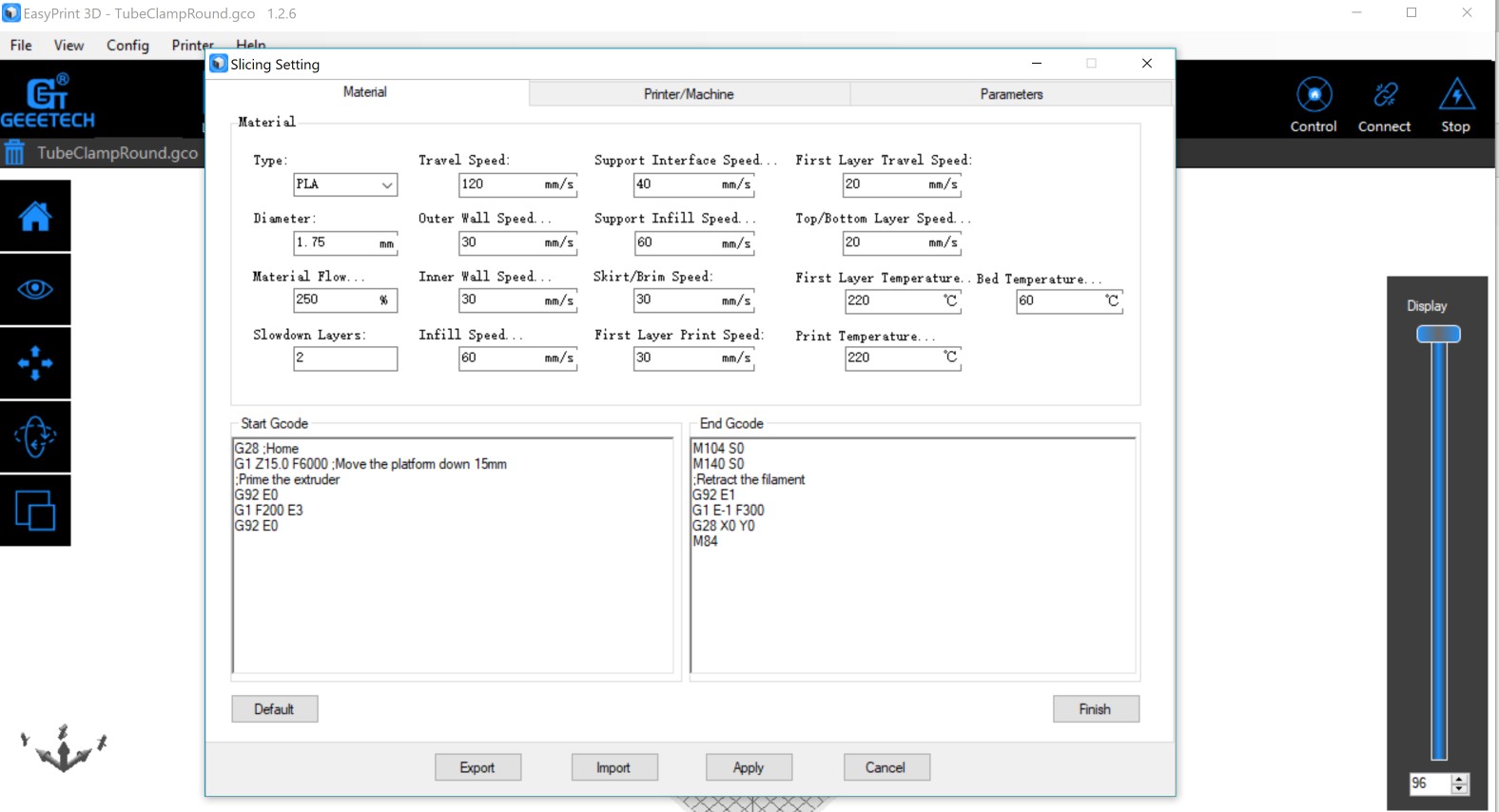This screenshot has width=1499, height=812.
Task: Delete TubeClampRound.gco using trash icon
Action: click(x=14, y=153)
